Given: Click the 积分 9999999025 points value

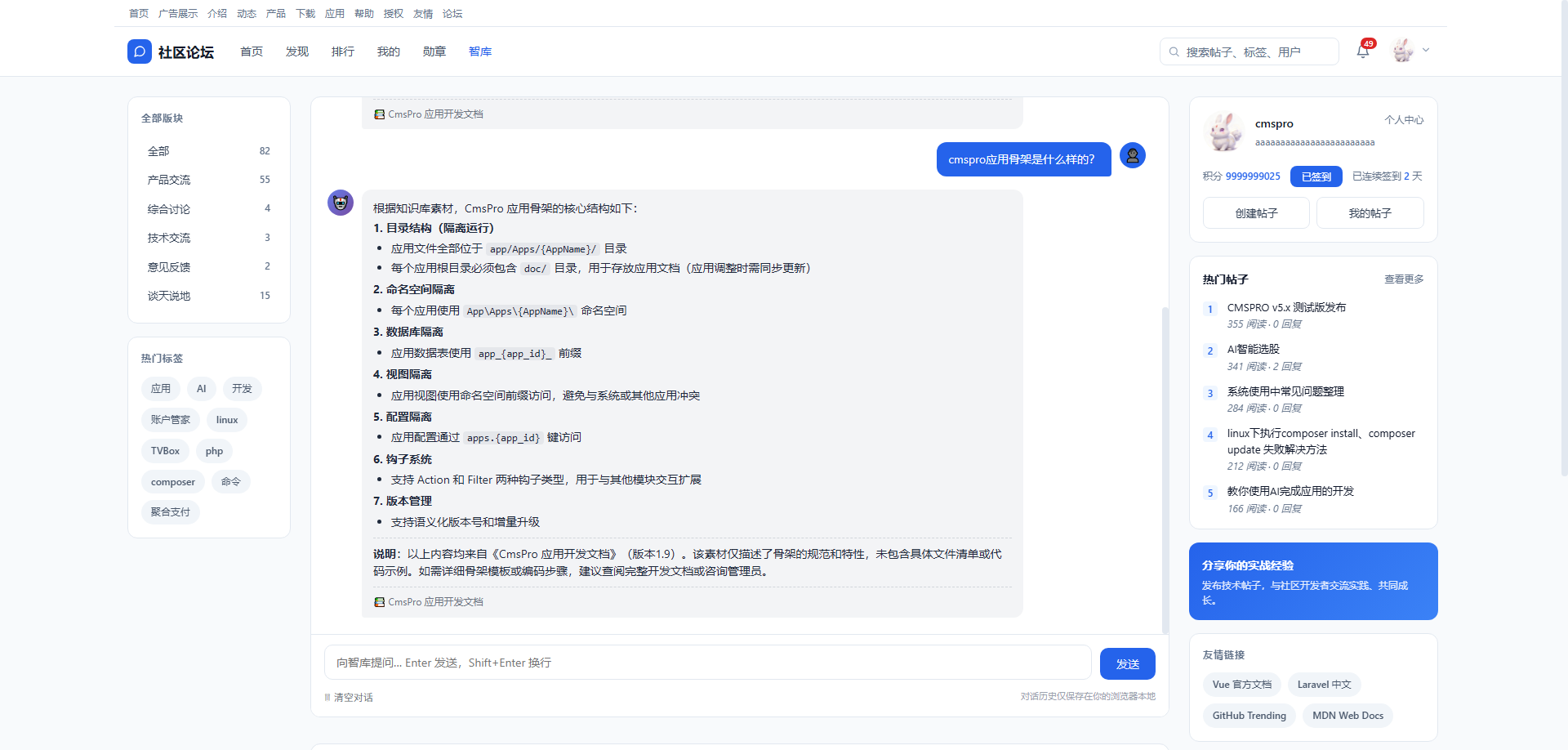Looking at the screenshot, I should click(x=1253, y=176).
